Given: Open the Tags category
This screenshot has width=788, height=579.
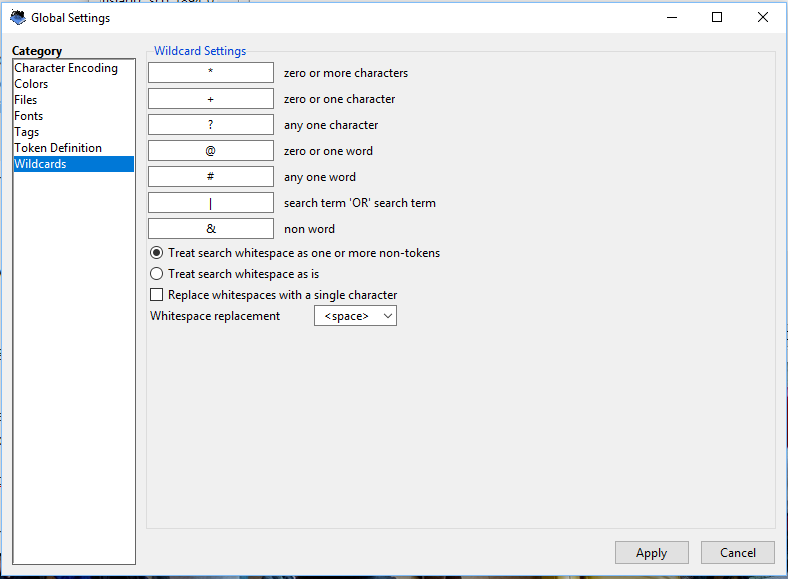Looking at the screenshot, I should click(x=27, y=132).
